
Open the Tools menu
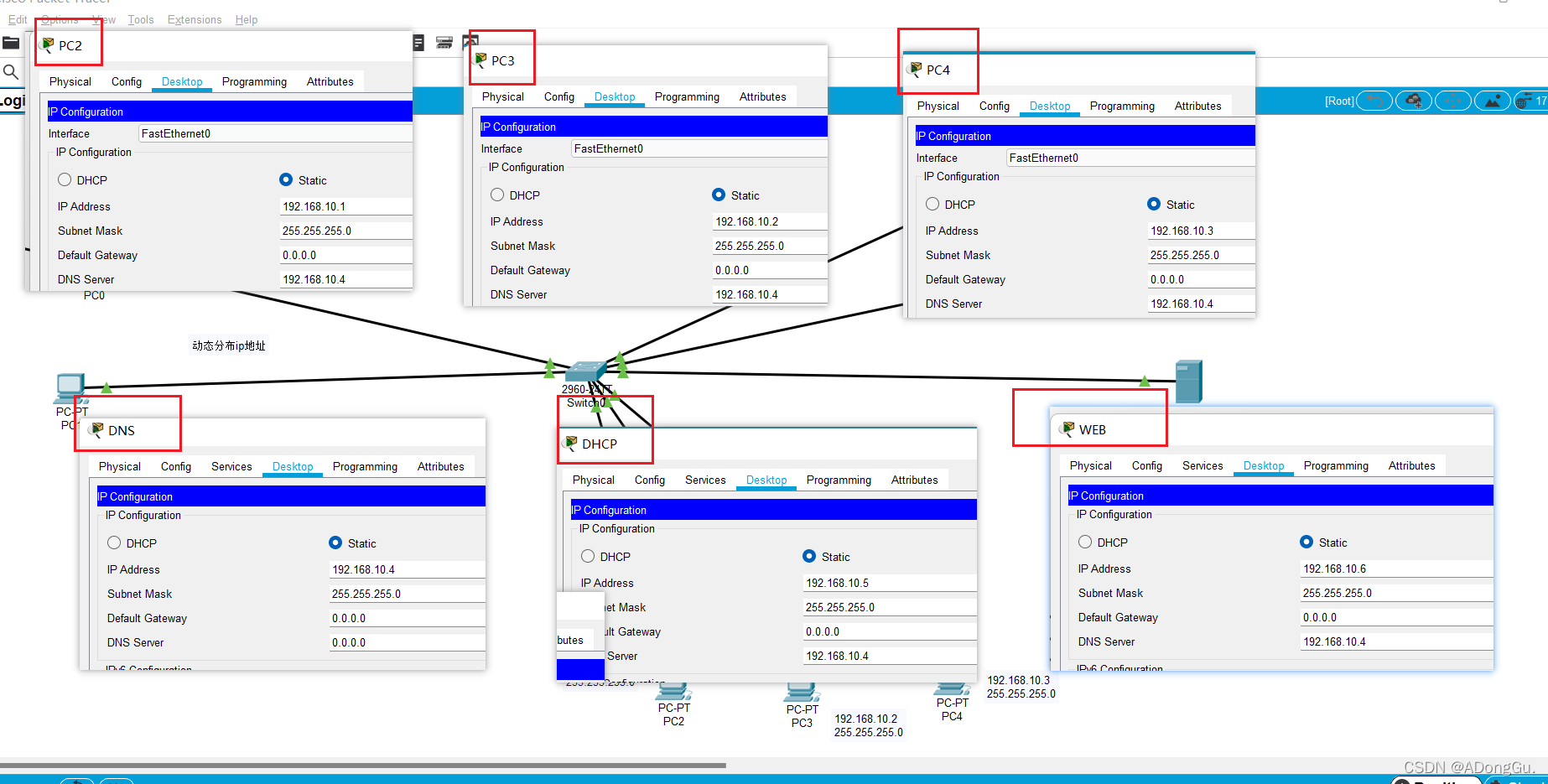point(141,19)
